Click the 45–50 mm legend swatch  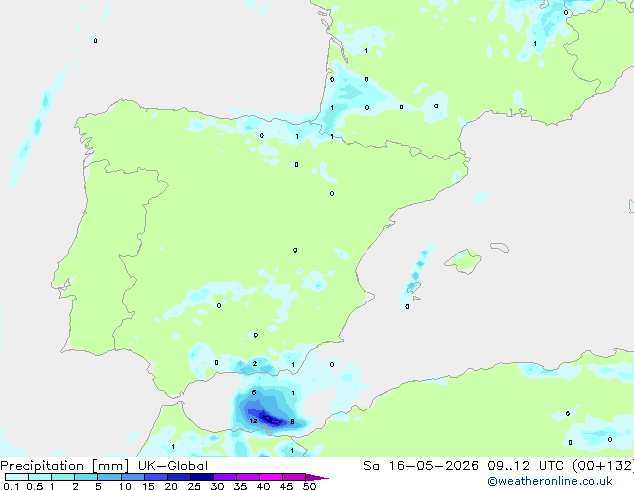[294, 477]
